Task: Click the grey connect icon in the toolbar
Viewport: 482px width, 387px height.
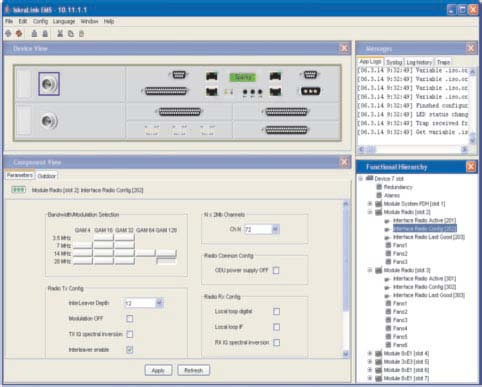Action: pos(9,33)
